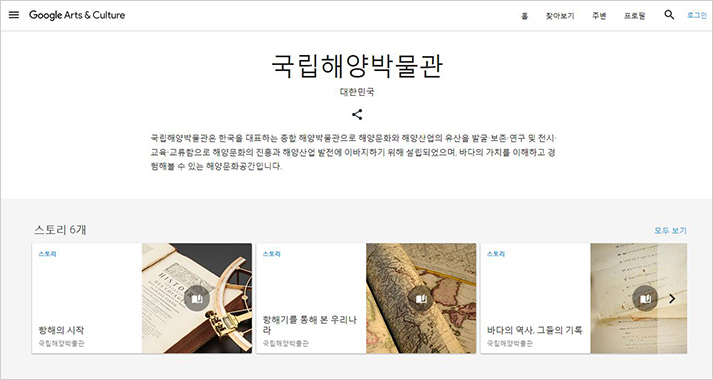Click the rolled antique map thumbnail
This screenshot has width=713, height=380.
(421, 298)
